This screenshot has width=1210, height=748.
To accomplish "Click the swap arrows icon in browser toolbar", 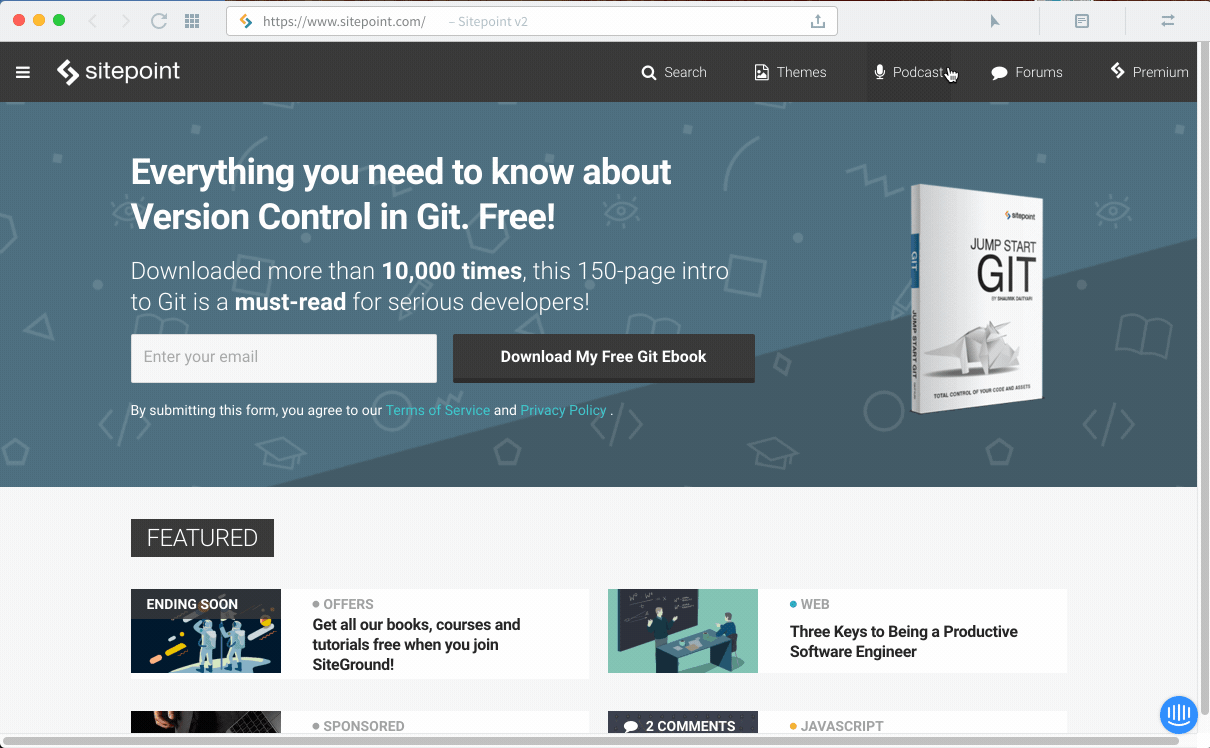I will tap(1167, 21).
